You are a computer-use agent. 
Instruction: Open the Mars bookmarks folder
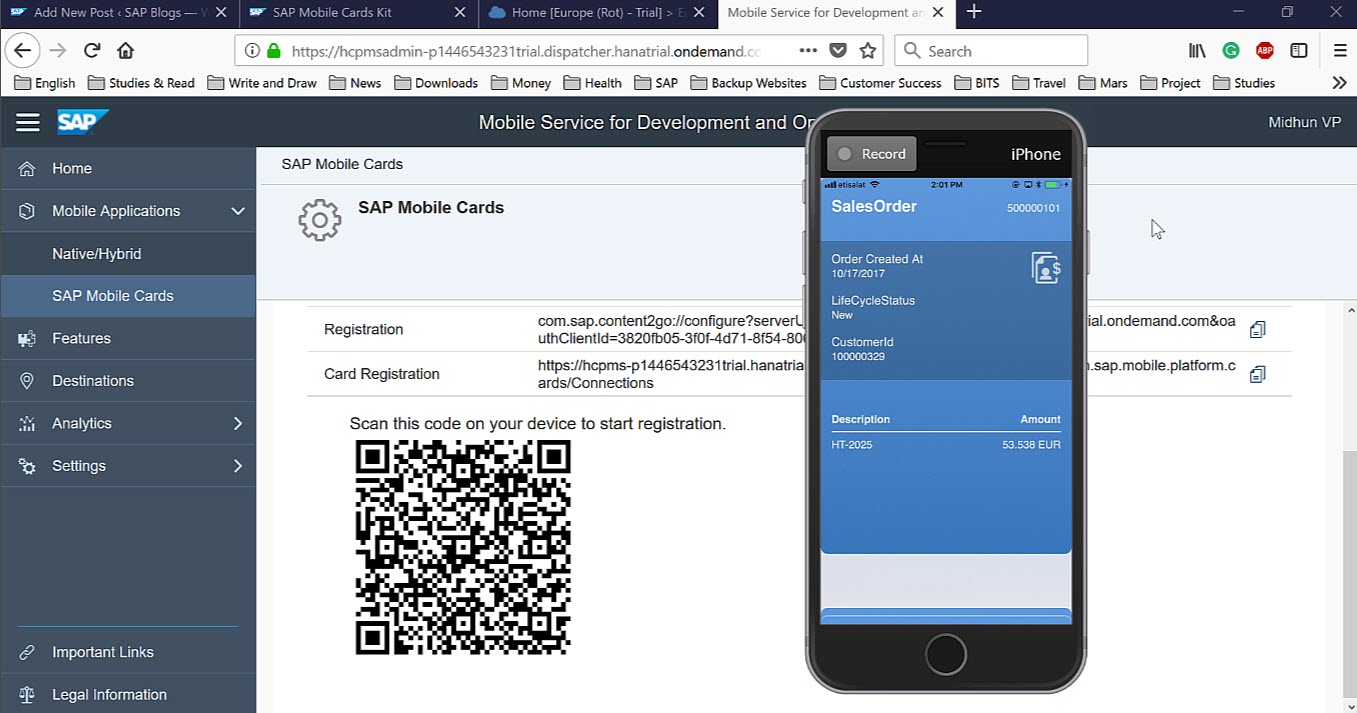click(x=1102, y=83)
